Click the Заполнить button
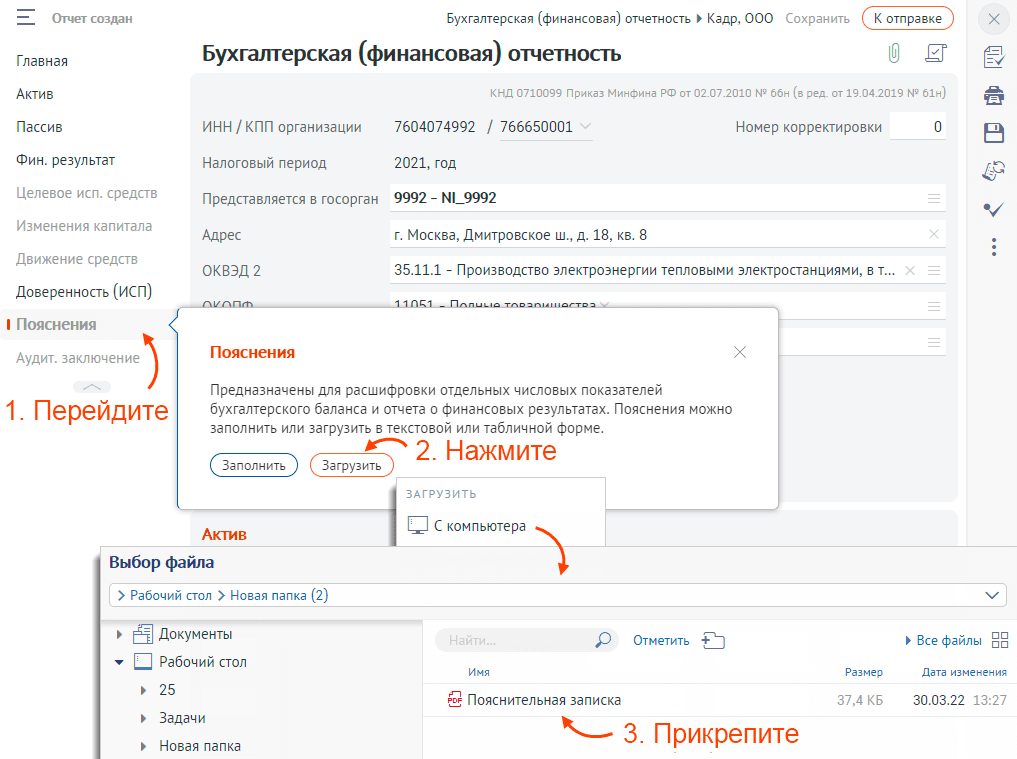Viewport: 1017px width, 759px height. pyautogui.click(x=254, y=465)
